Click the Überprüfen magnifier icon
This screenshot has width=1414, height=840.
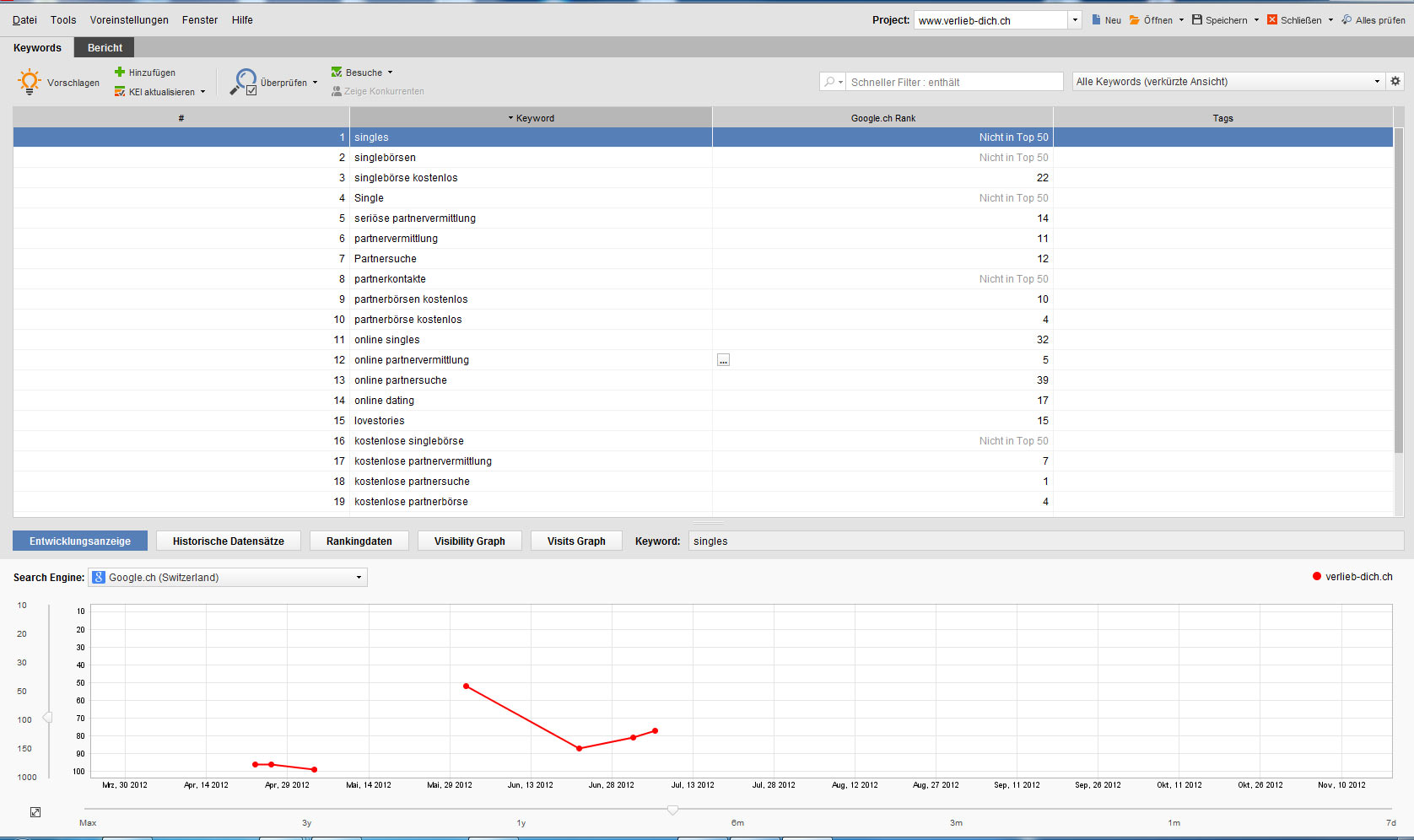244,82
